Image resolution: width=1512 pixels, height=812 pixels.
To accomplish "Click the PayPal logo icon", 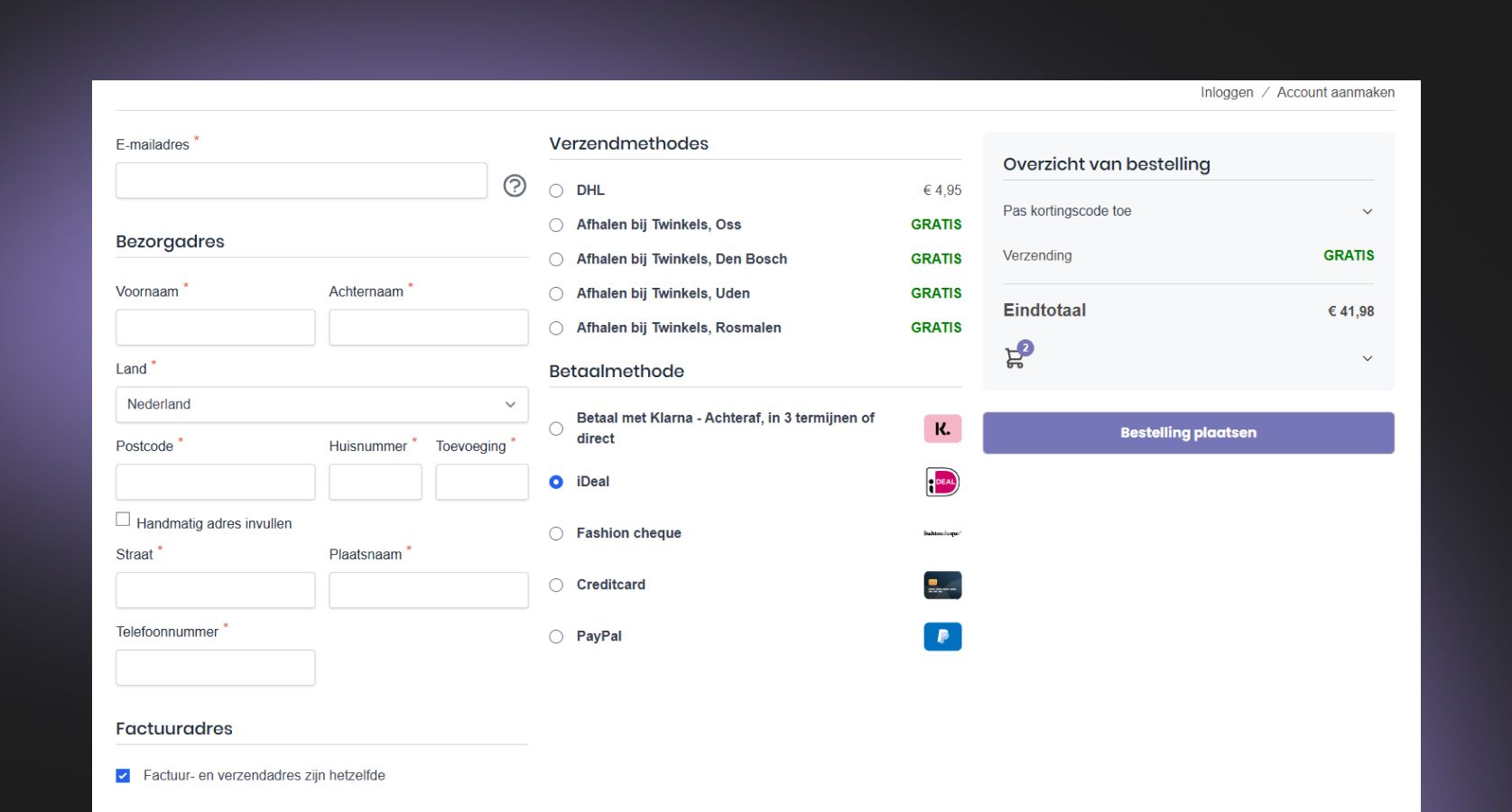I will [942, 637].
